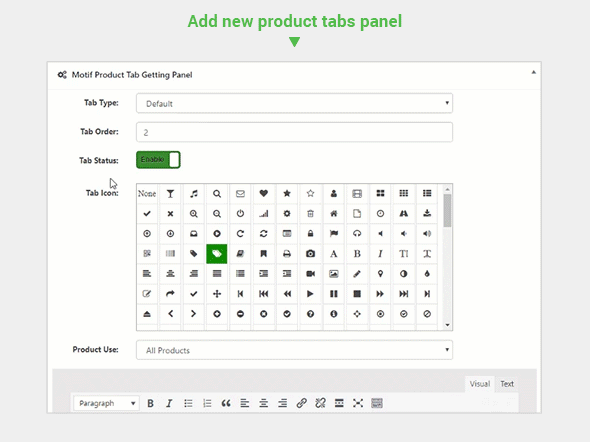Click the icon grid scroll up arrow
Image resolution: width=590 pixels, height=442 pixels.
[x=447, y=190]
